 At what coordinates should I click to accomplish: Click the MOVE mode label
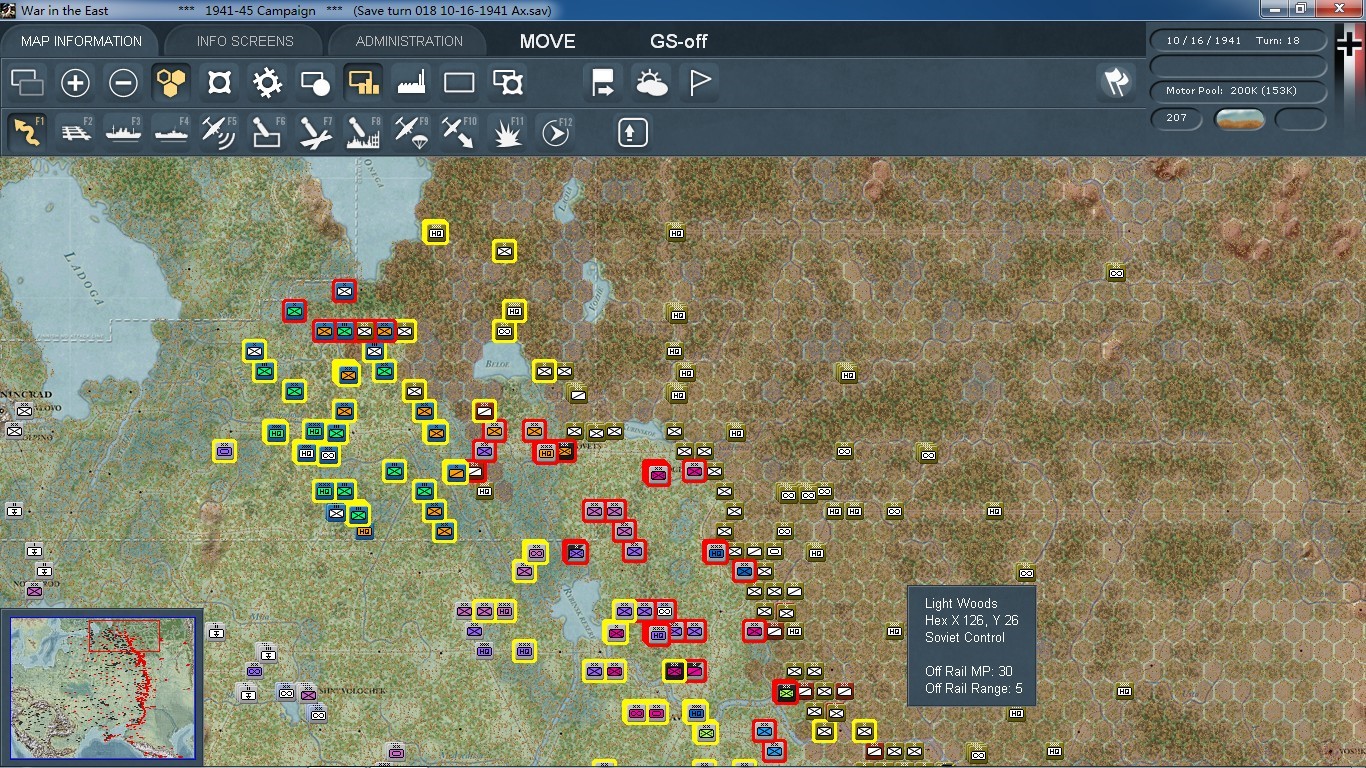coord(547,41)
